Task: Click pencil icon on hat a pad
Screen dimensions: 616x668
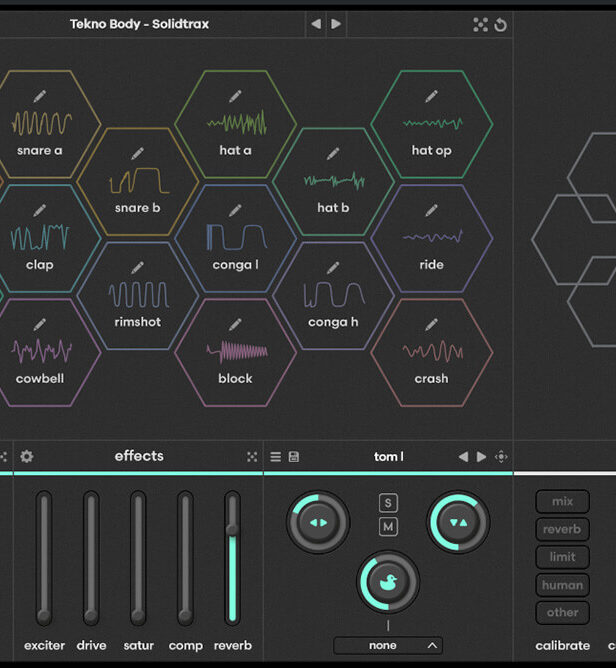Action: point(235,96)
